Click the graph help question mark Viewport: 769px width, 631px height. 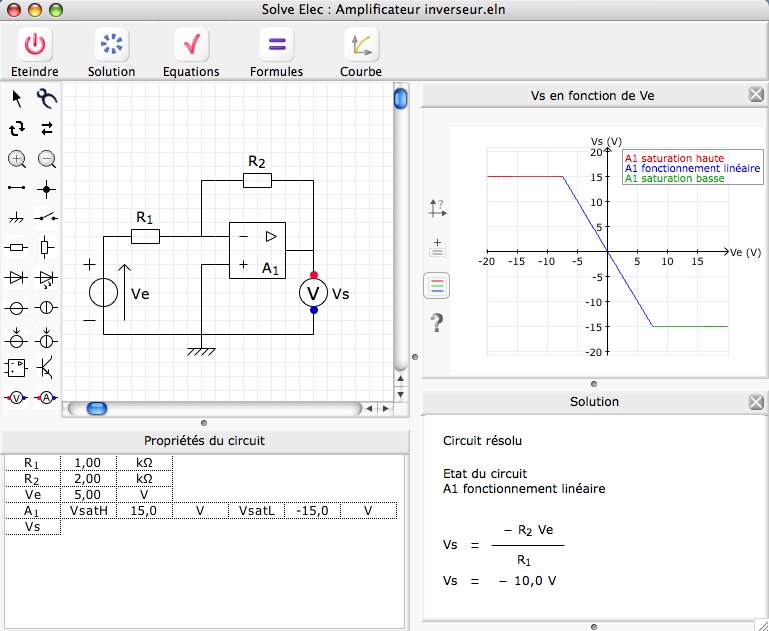point(437,322)
